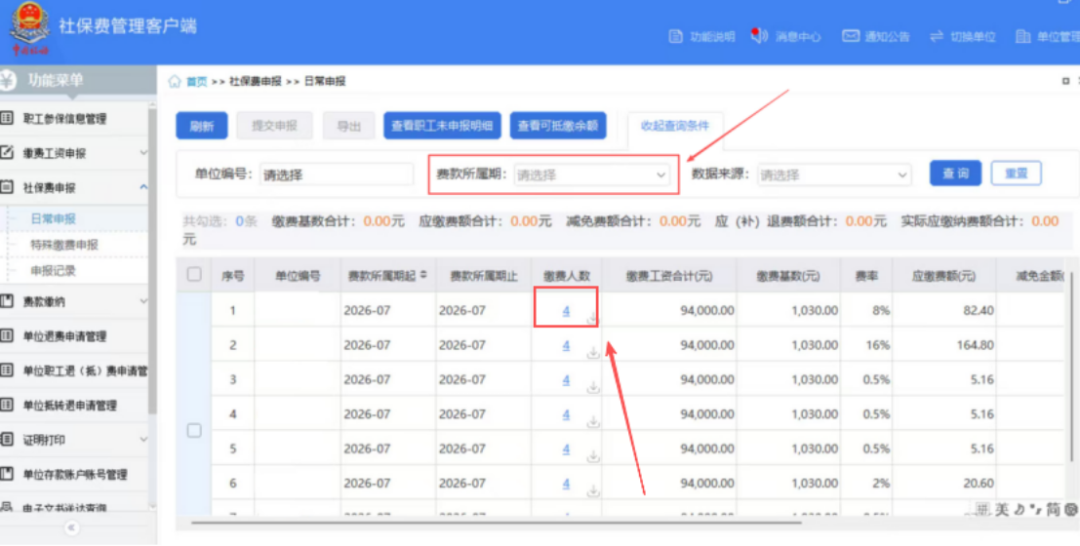Open the 缴费人数 link 4 in row 5
This screenshot has width=1080, height=546.
tap(566, 449)
